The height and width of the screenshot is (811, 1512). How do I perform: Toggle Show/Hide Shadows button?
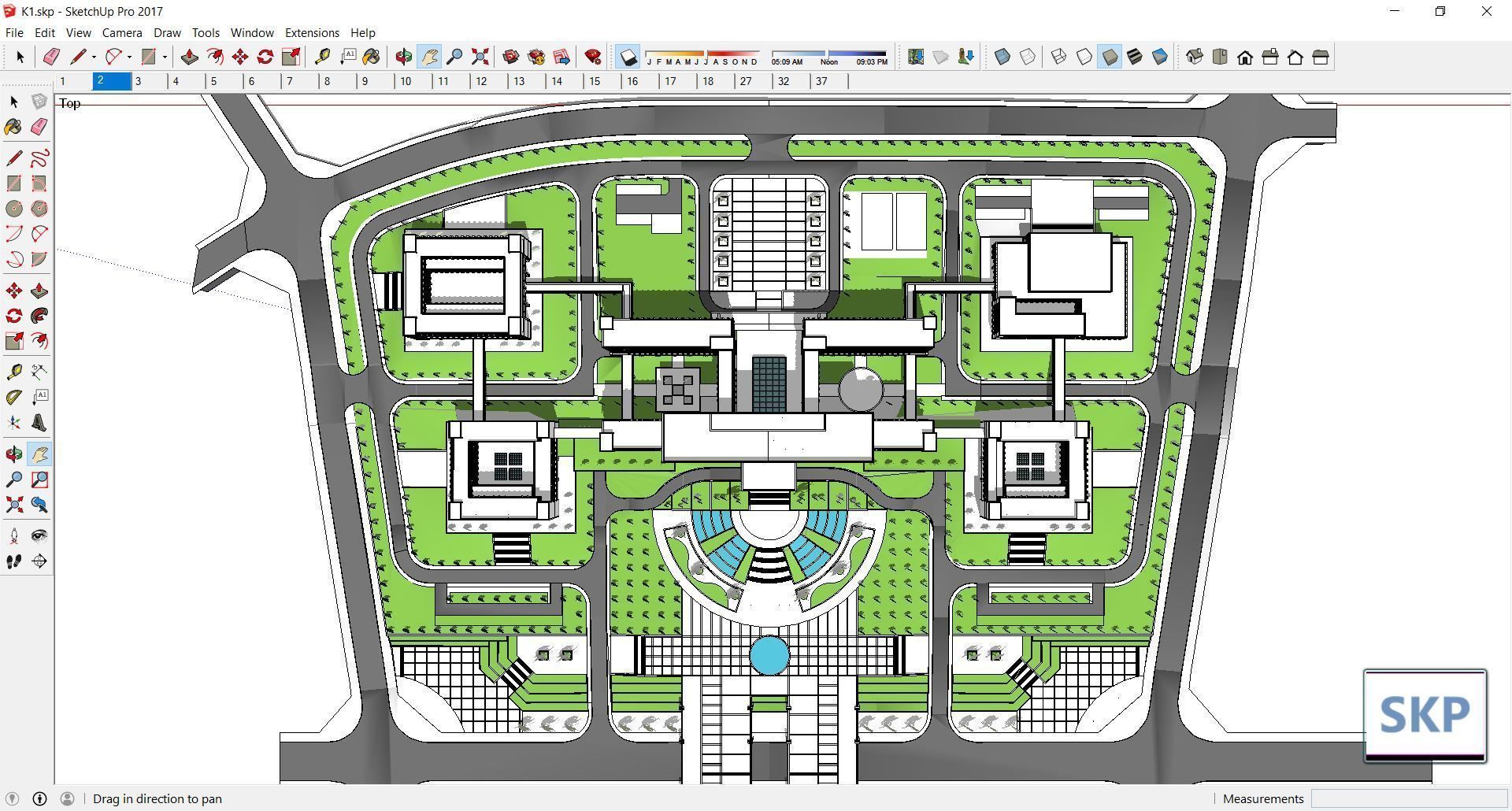click(628, 57)
